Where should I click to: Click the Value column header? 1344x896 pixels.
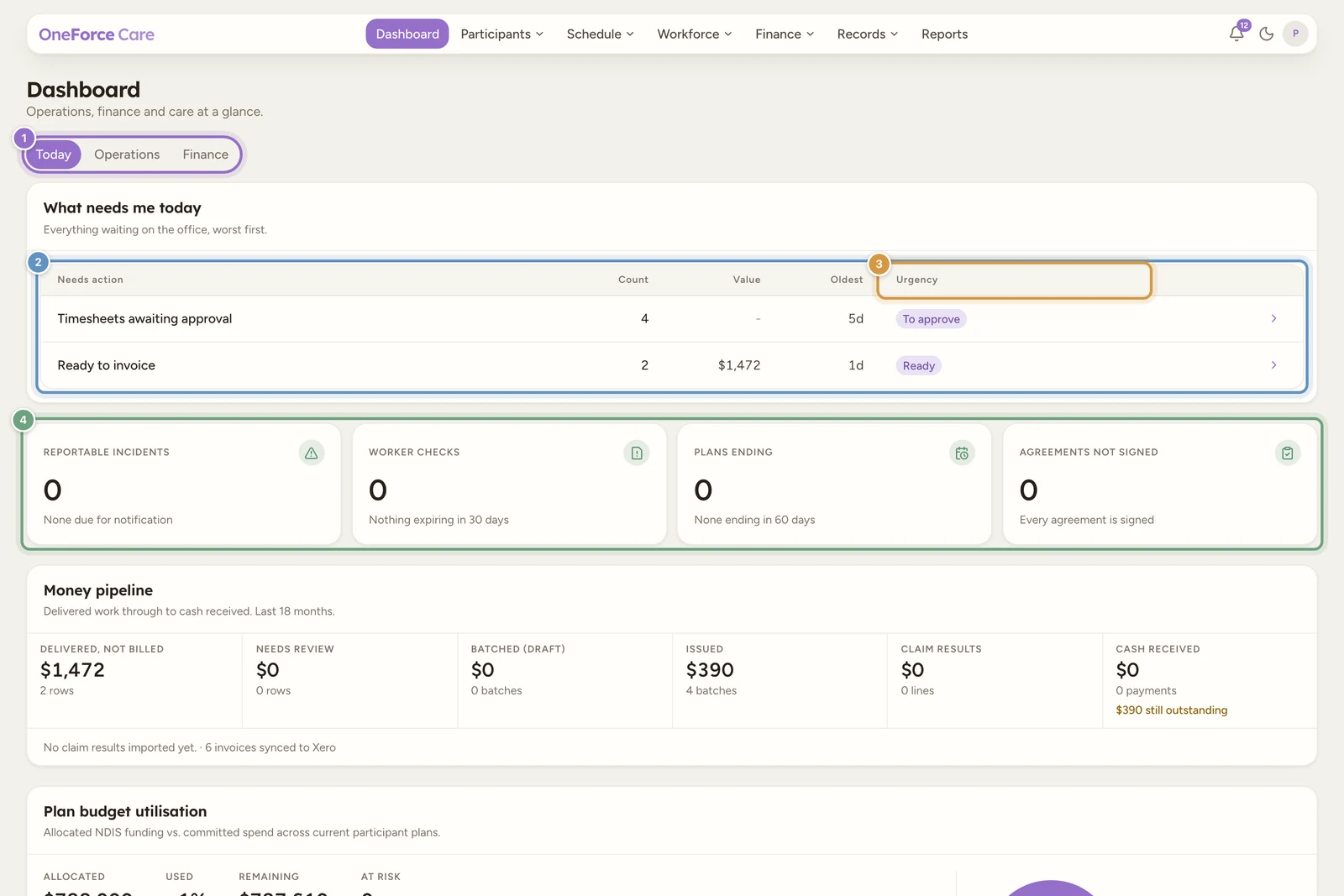746,280
